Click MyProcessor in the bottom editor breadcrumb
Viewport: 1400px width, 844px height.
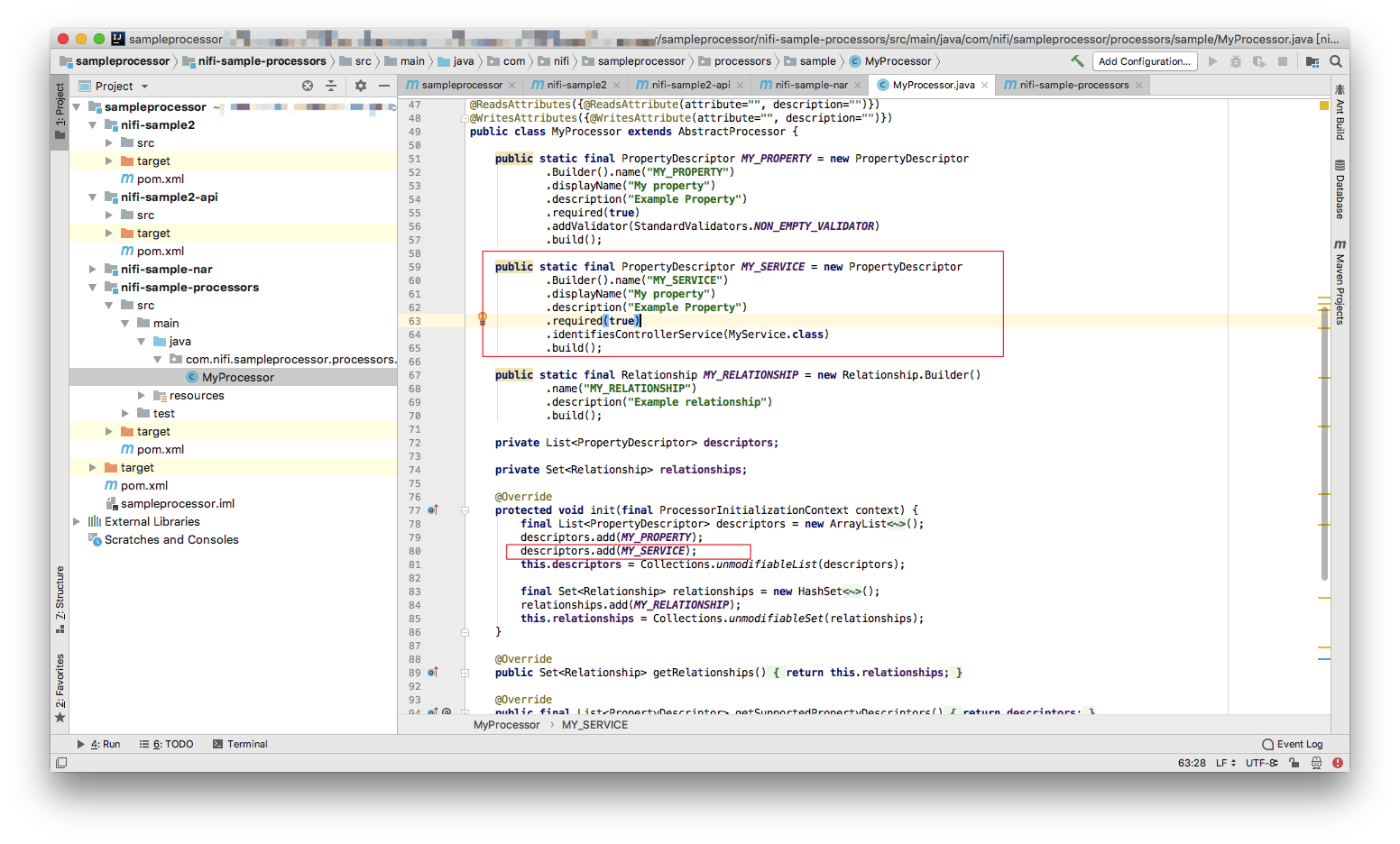[x=506, y=725]
